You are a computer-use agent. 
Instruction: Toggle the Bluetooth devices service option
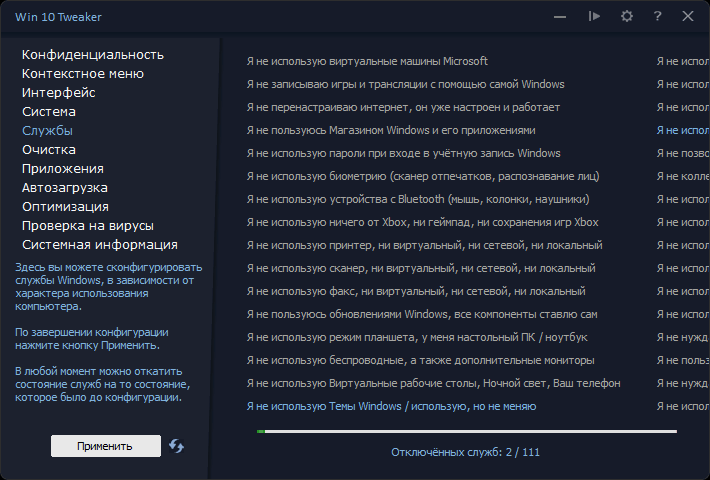pos(417,199)
